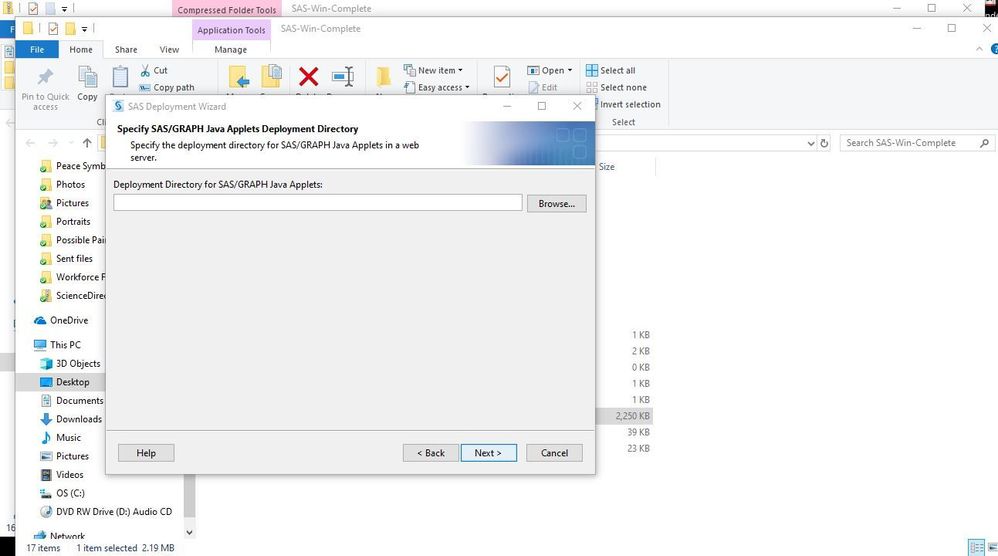Open DVD RW Drive (D:) Audio CD

click(x=113, y=511)
